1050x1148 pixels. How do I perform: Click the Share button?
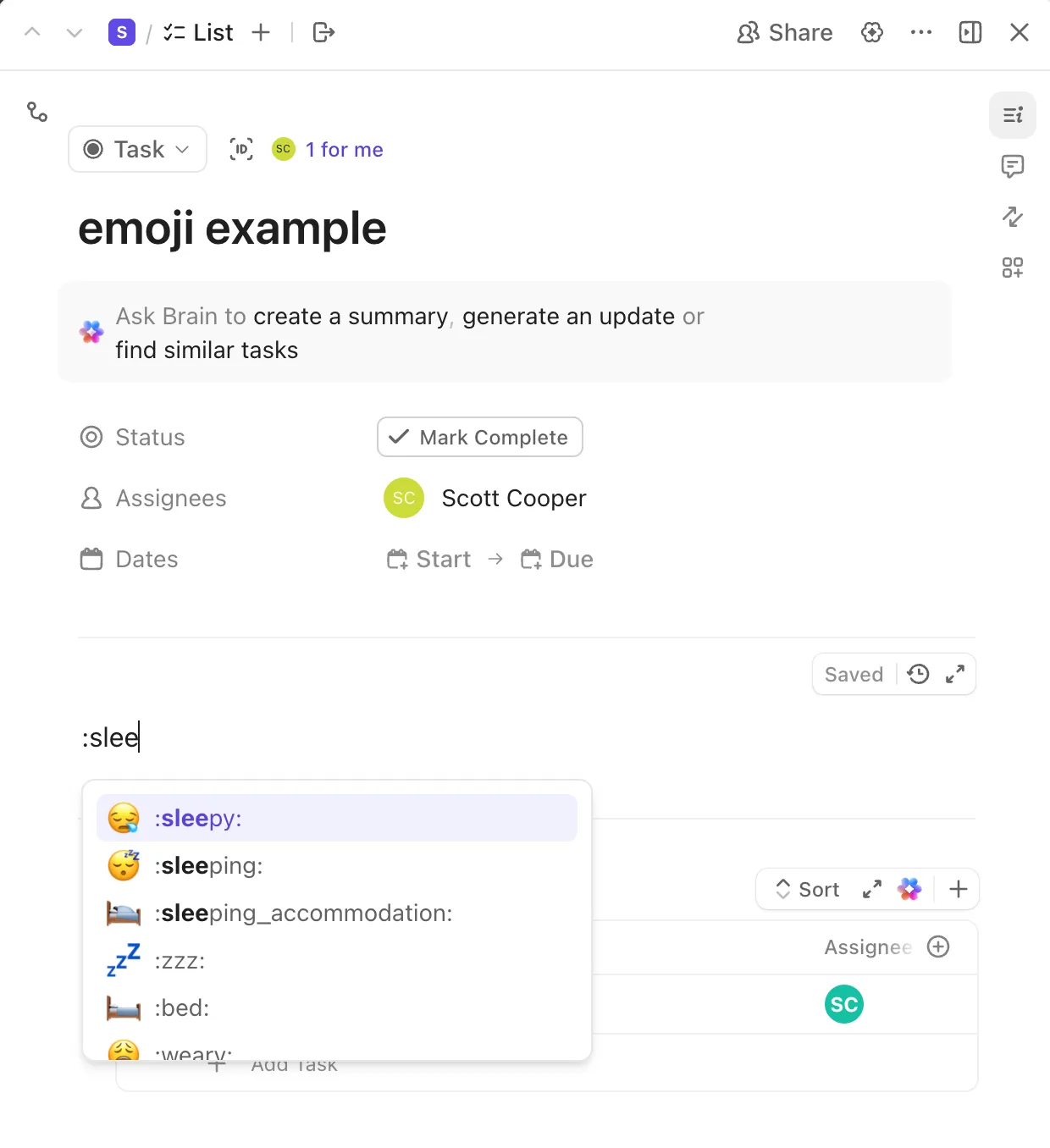784,32
